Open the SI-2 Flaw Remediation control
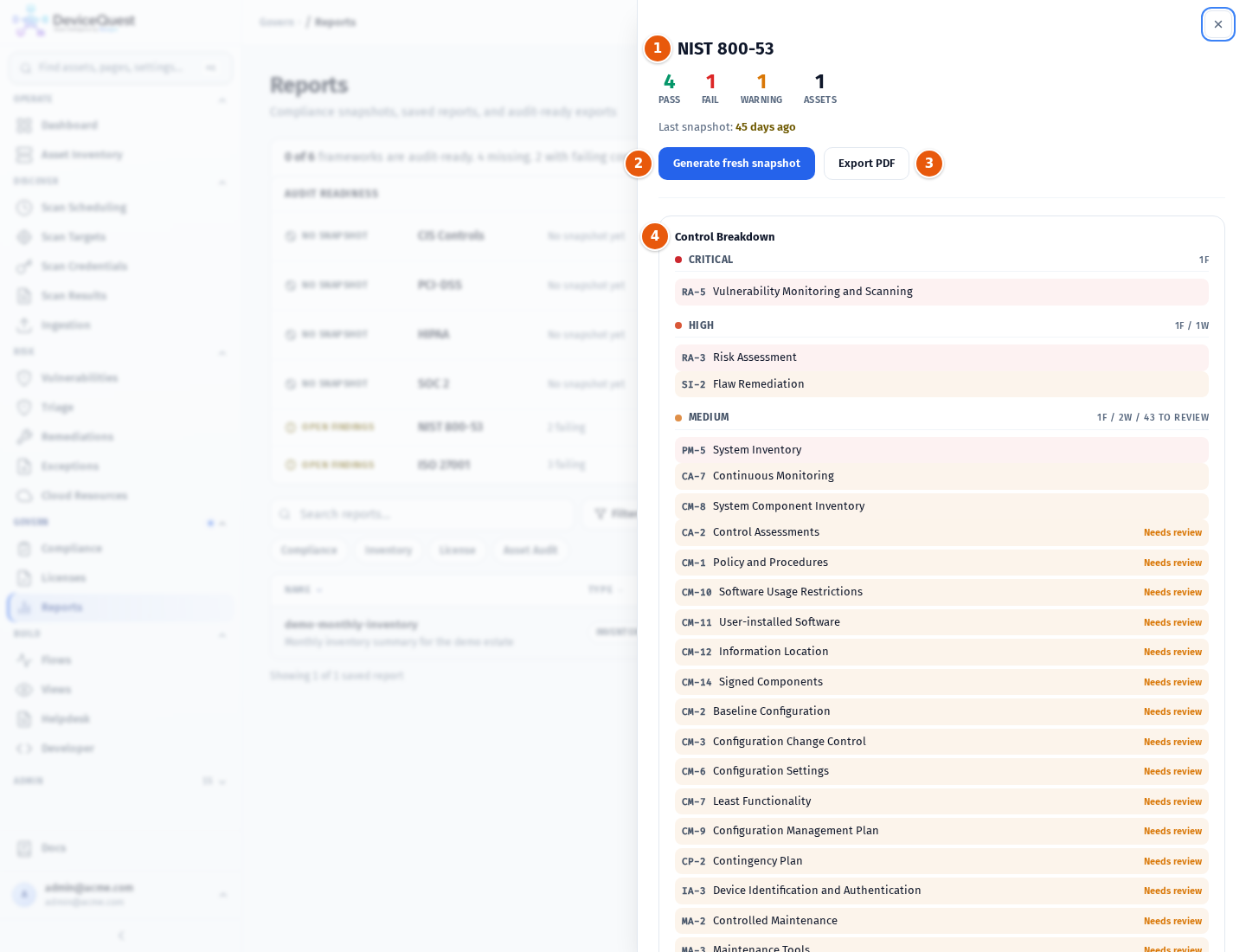The height and width of the screenshot is (952, 1246). tap(941, 384)
